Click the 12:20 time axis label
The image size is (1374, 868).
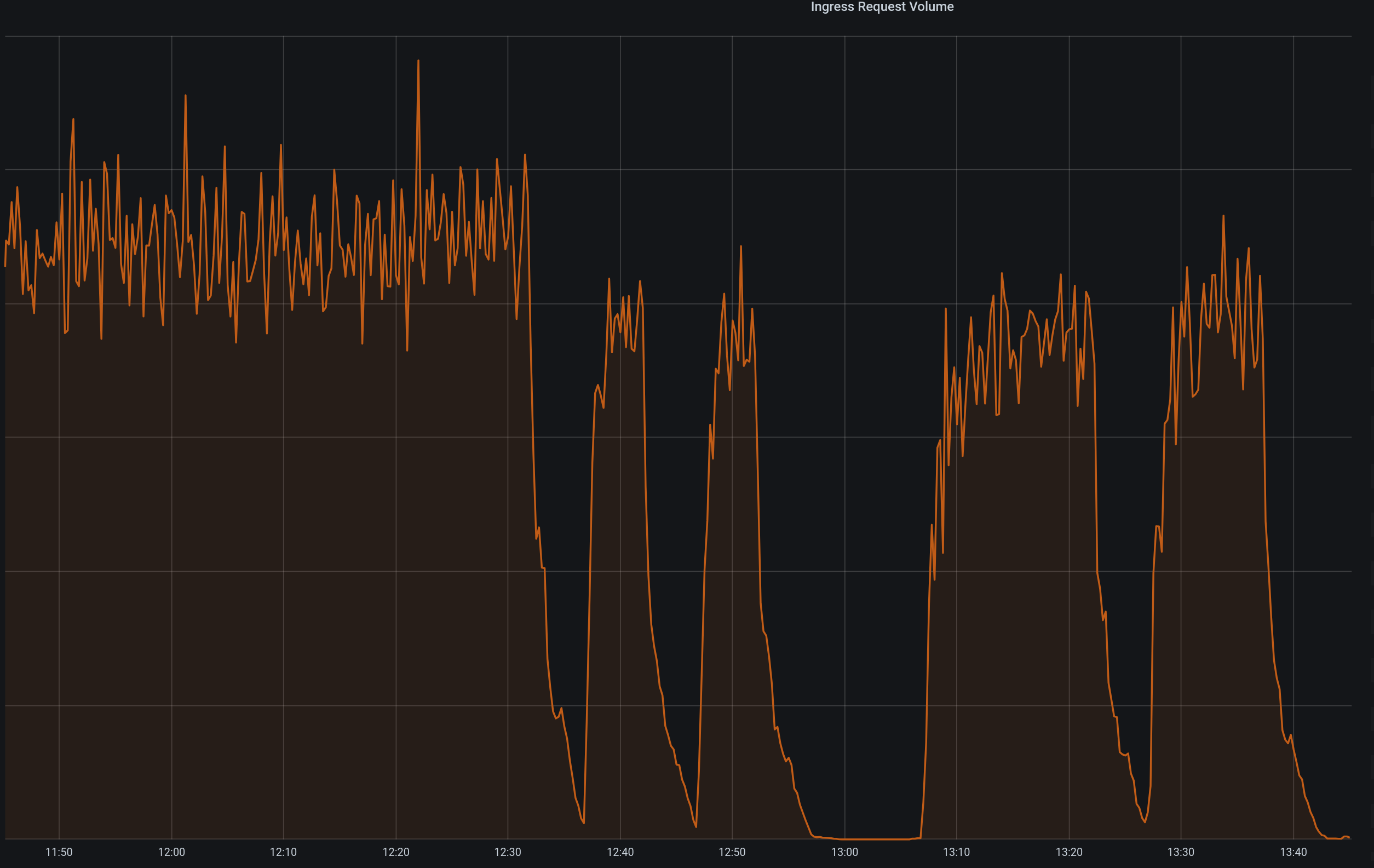coord(395,852)
